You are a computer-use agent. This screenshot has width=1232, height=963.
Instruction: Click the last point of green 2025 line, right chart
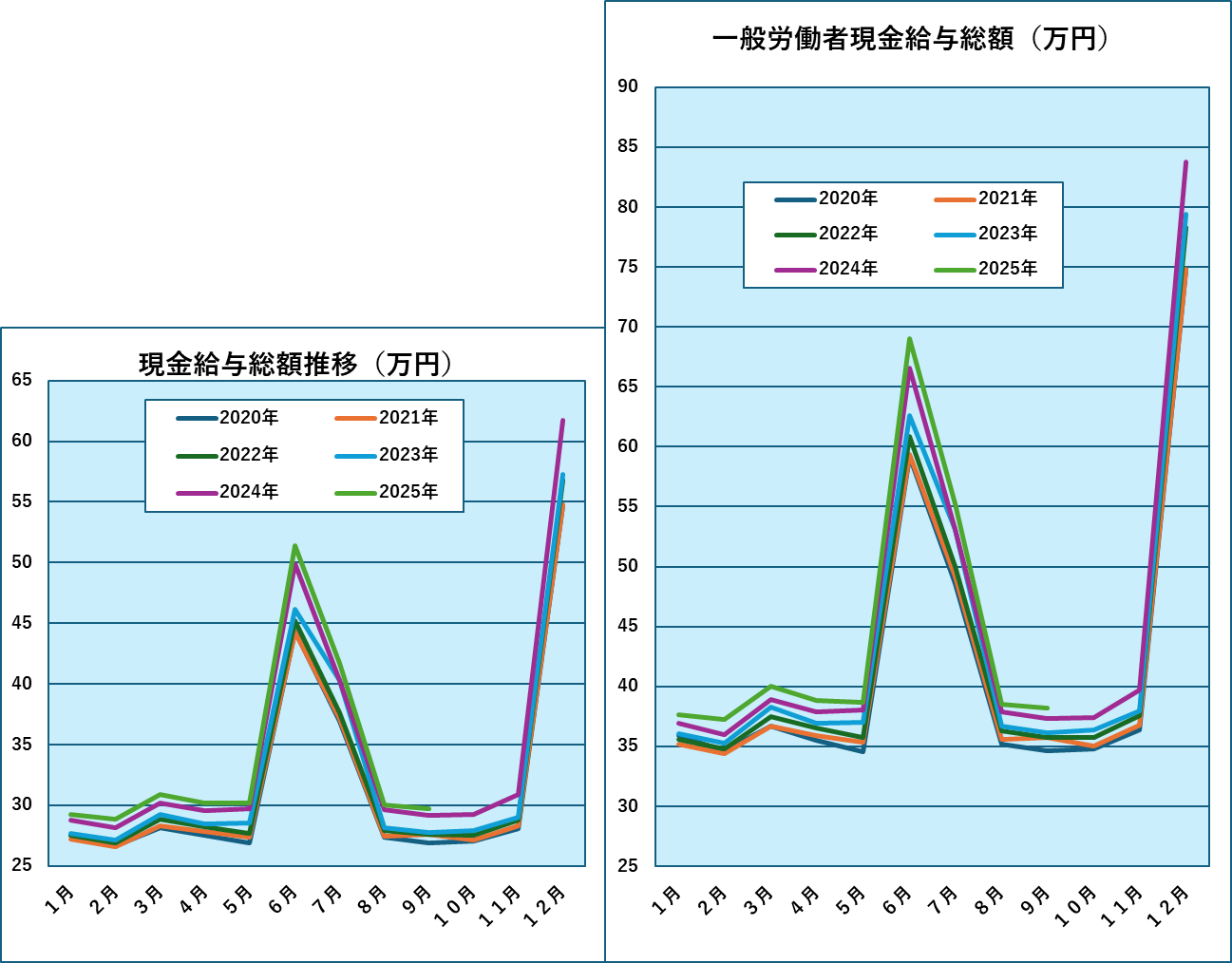tap(1047, 708)
